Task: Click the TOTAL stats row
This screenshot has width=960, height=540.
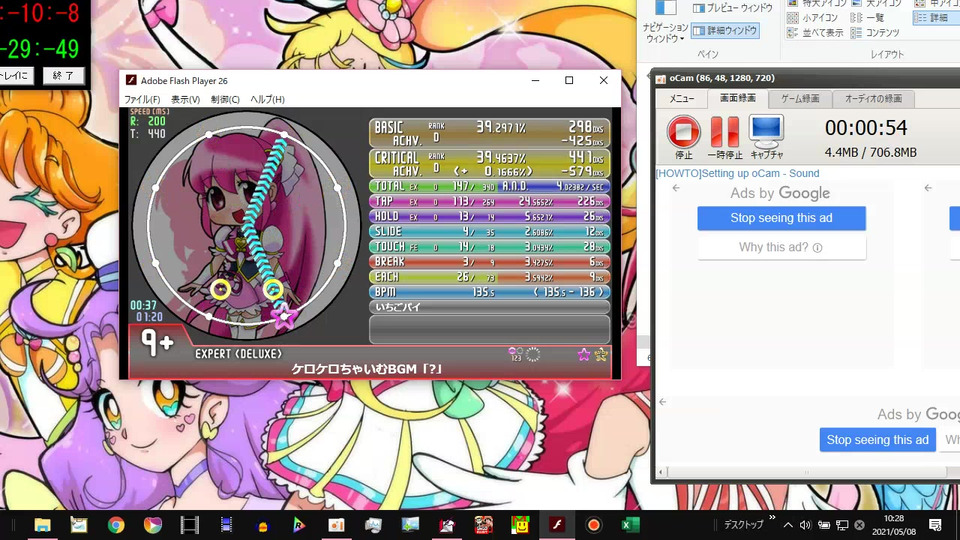Action: [489, 186]
